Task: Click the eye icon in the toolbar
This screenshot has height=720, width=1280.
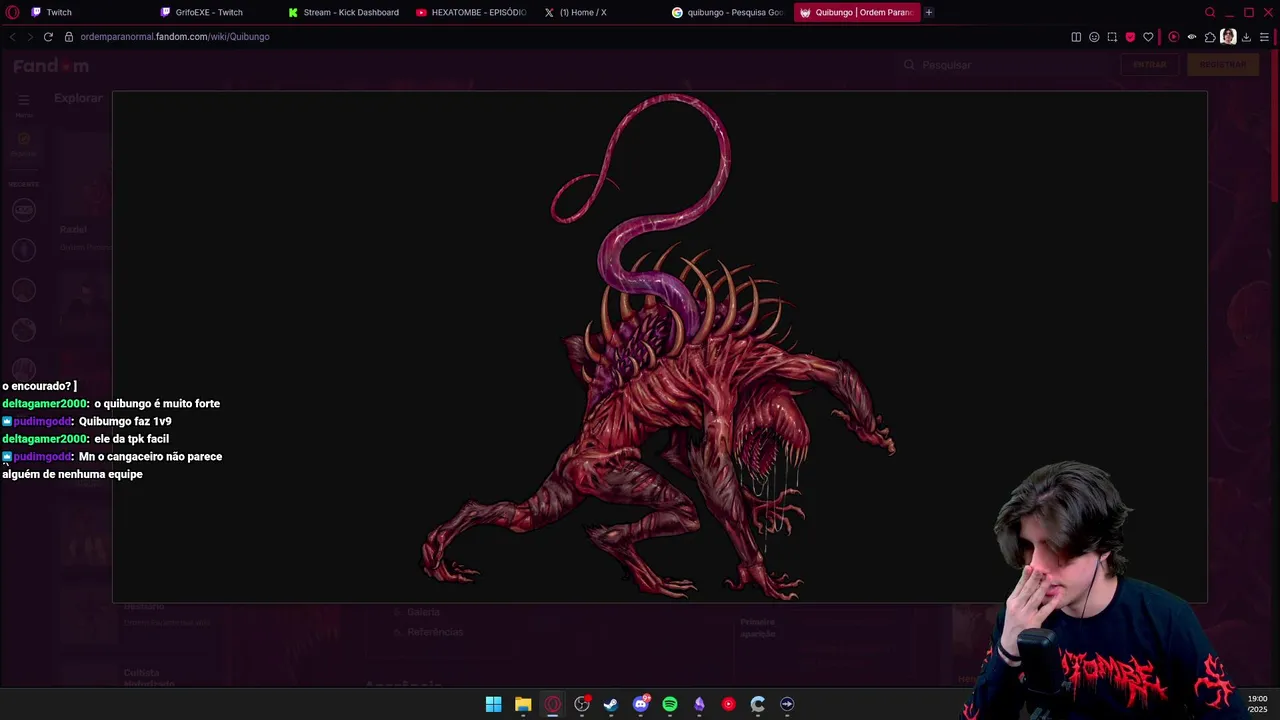Action: (x=1192, y=37)
